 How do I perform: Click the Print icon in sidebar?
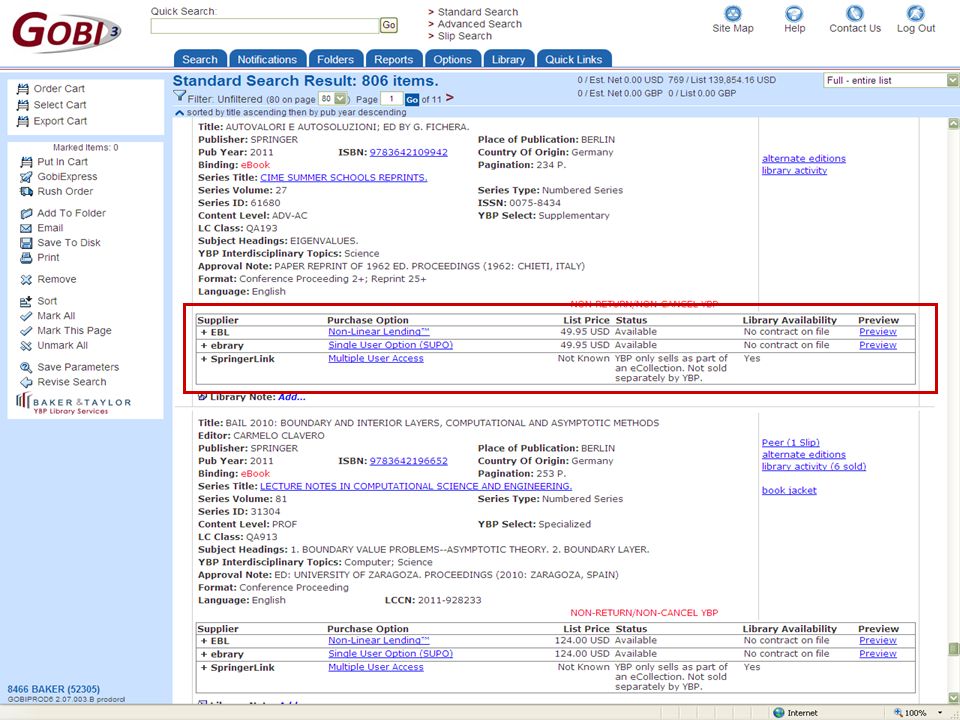26,258
